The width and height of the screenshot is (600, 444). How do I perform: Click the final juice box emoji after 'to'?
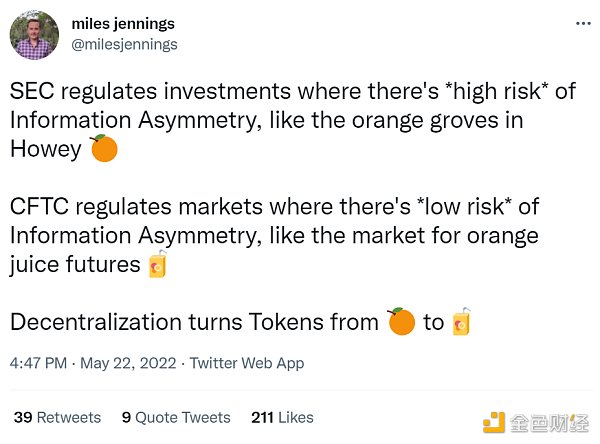(x=461, y=322)
